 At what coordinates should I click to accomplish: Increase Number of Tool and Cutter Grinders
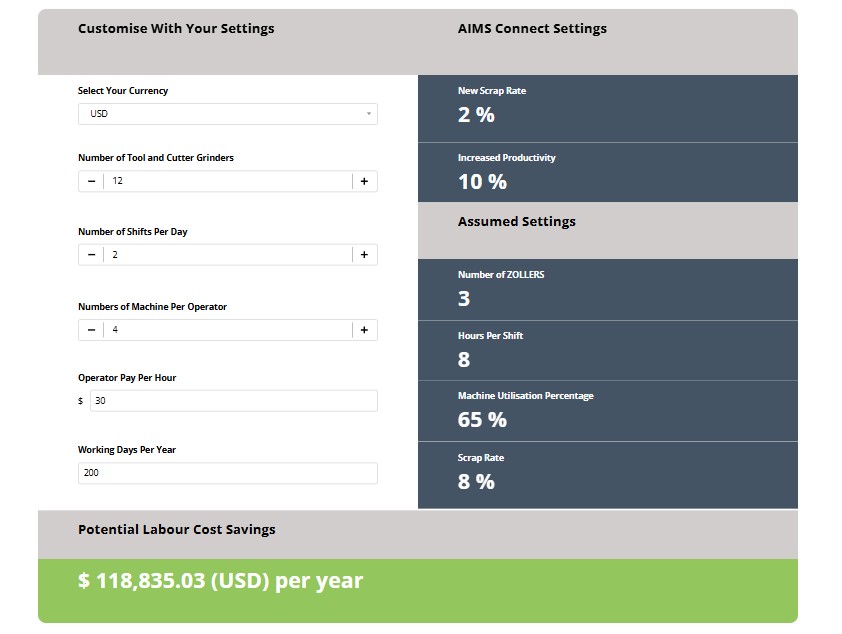pyautogui.click(x=365, y=181)
